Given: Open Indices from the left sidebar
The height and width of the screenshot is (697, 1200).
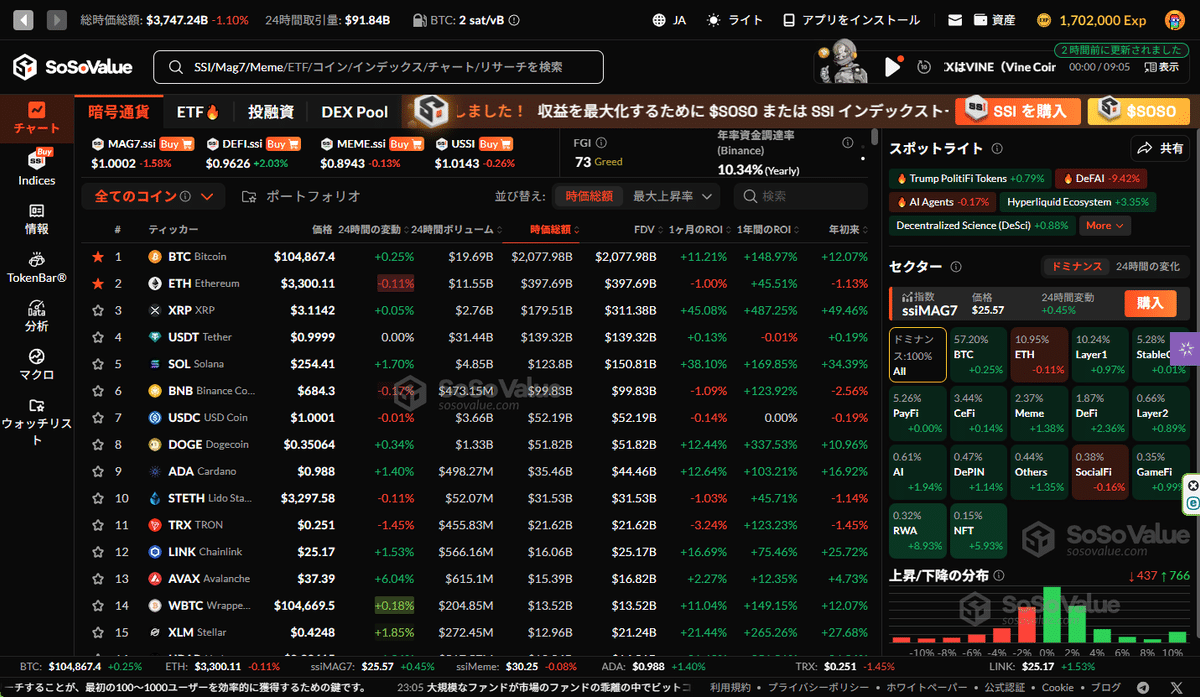Looking at the screenshot, I should point(36,161).
